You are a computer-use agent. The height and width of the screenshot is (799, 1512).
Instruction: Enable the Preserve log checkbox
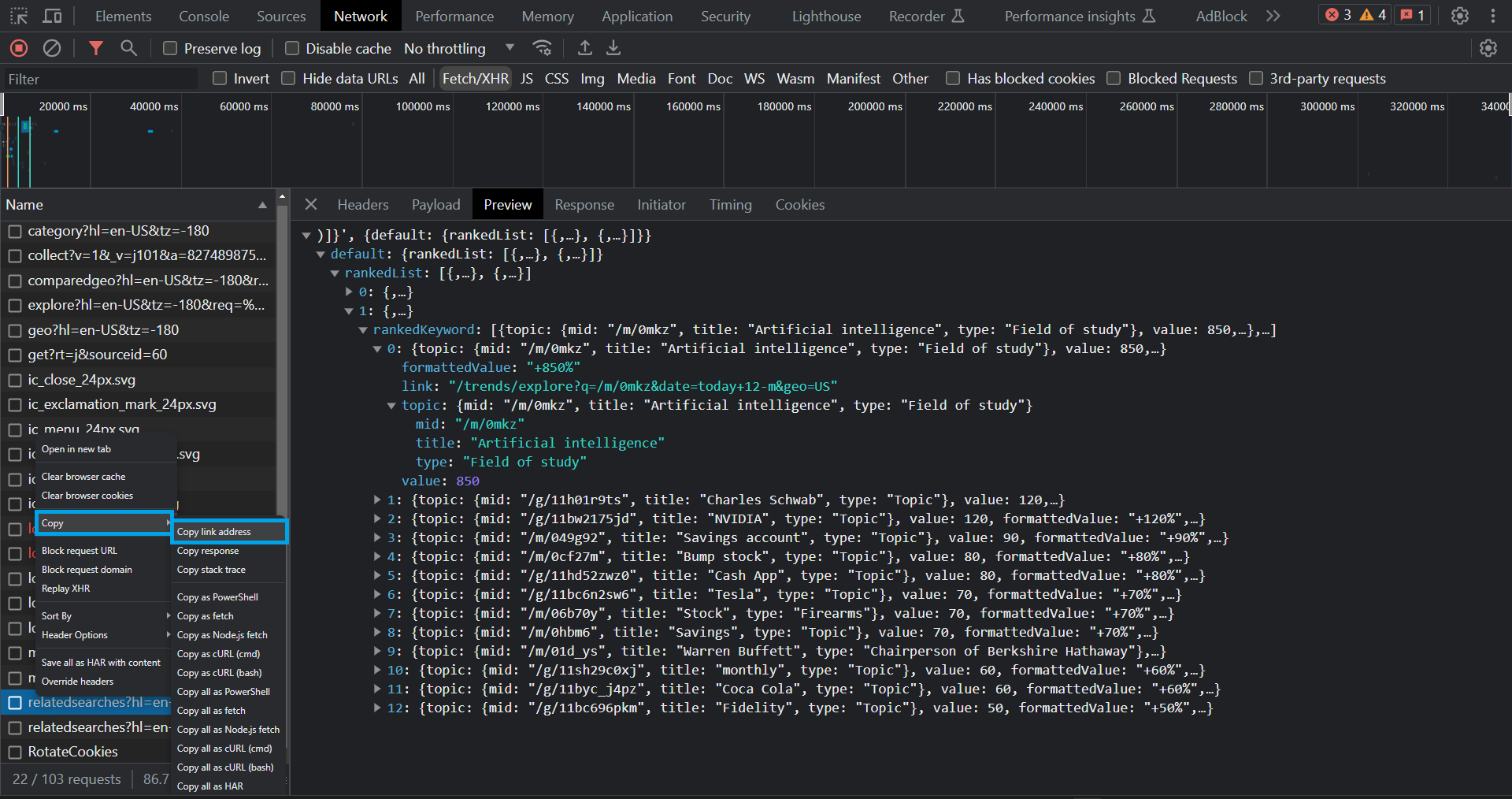[170, 49]
